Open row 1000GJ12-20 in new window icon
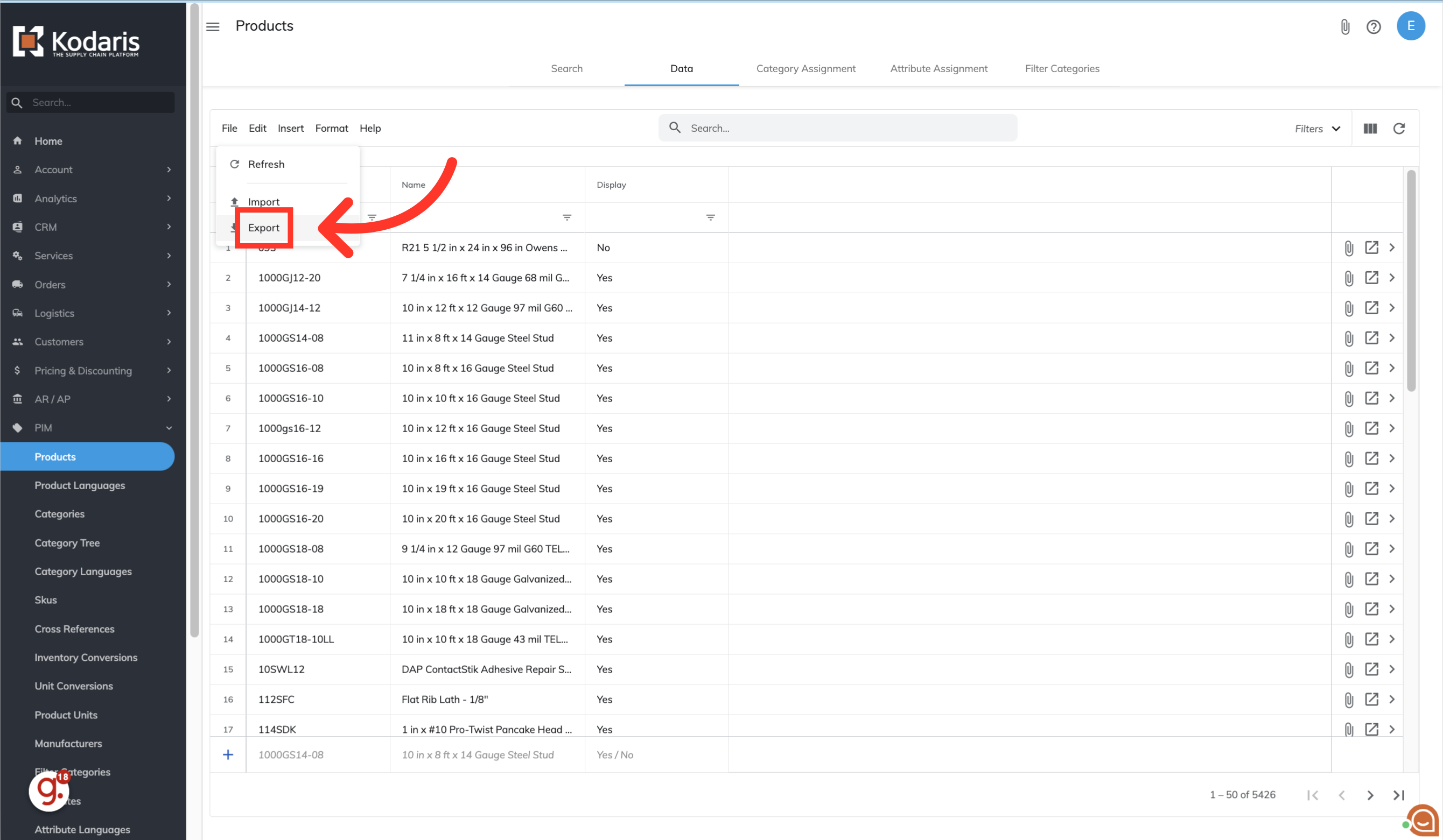Image resolution: width=1443 pixels, height=840 pixels. (x=1371, y=278)
